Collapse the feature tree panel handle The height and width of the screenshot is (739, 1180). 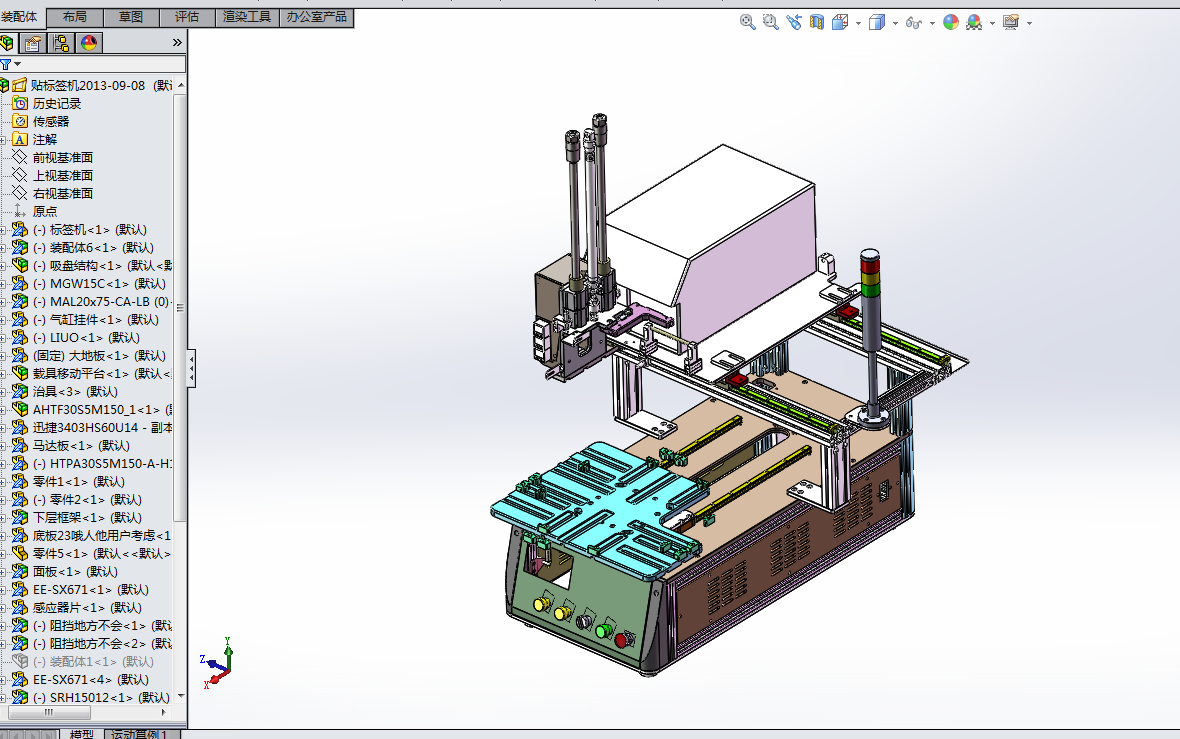(x=191, y=368)
